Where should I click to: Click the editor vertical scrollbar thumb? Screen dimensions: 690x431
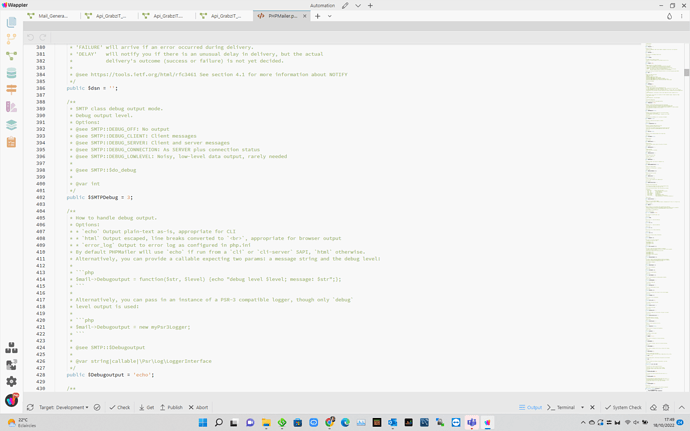click(x=686, y=72)
